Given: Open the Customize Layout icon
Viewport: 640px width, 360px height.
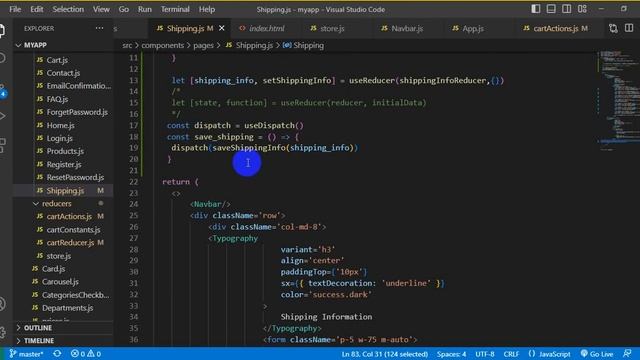Looking at the screenshot, I should 582,9.
